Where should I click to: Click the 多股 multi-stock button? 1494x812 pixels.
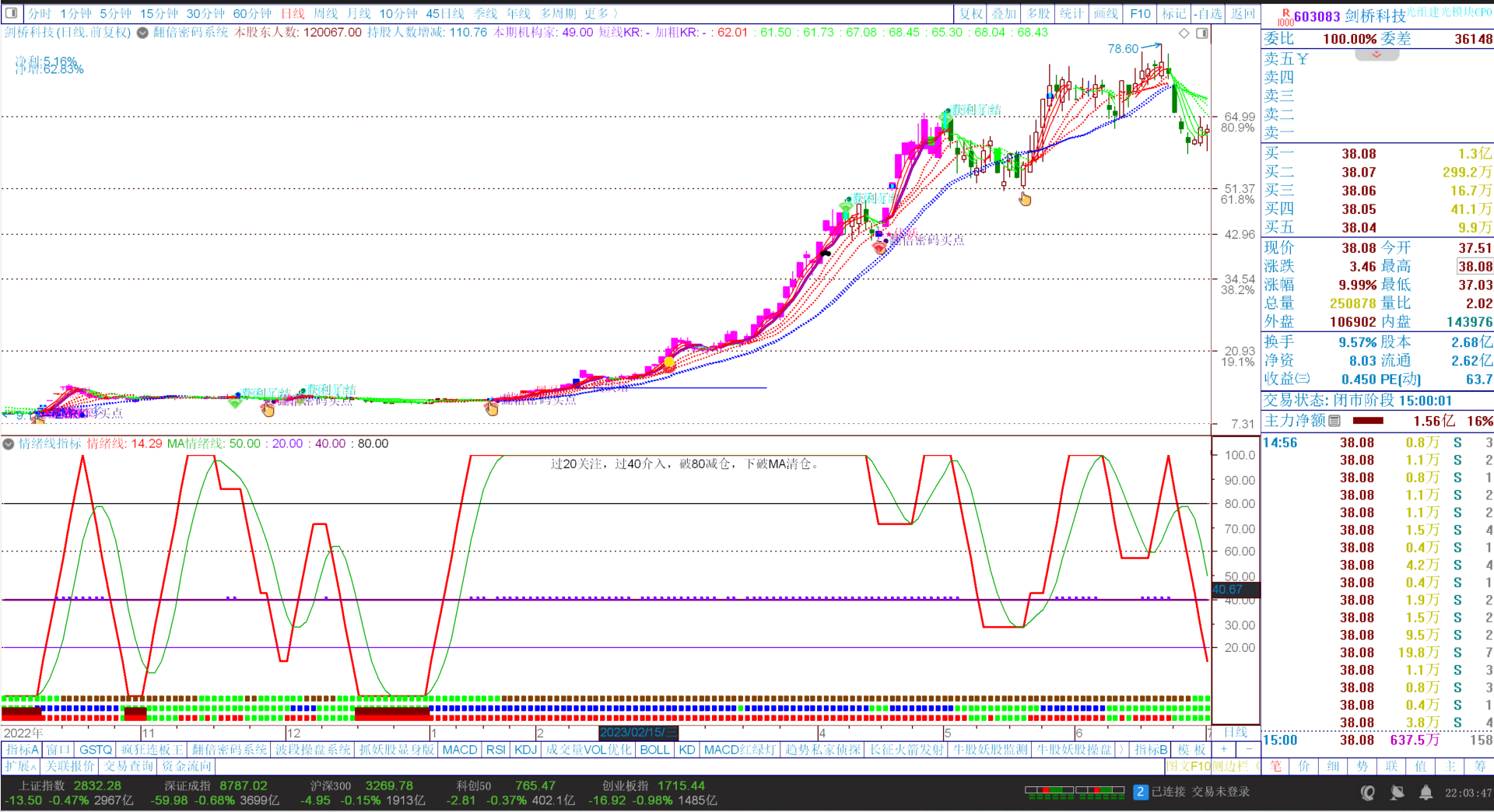(1038, 13)
